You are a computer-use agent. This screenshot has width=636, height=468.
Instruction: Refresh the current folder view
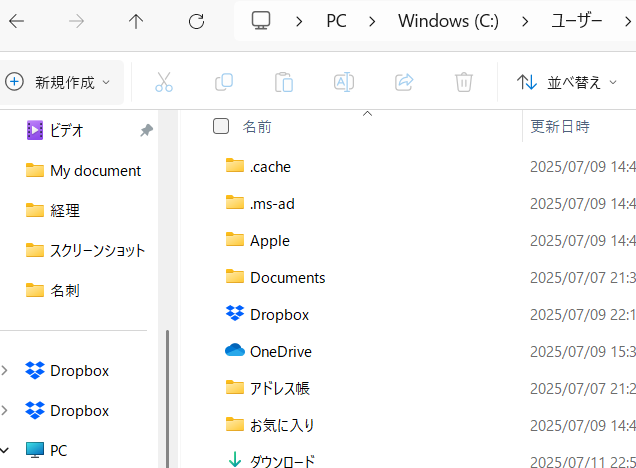tap(197, 21)
